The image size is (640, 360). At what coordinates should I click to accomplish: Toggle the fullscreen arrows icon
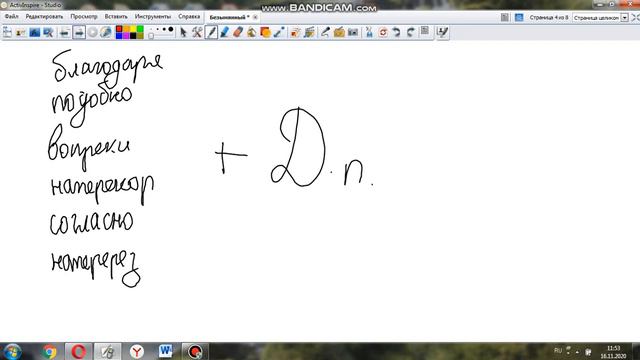point(635,18)
